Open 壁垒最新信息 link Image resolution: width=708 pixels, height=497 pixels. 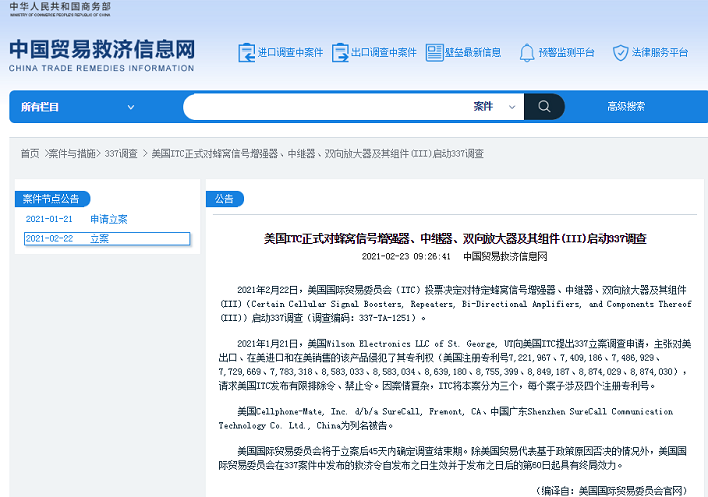pyautogui.click(x=473, y=53)
